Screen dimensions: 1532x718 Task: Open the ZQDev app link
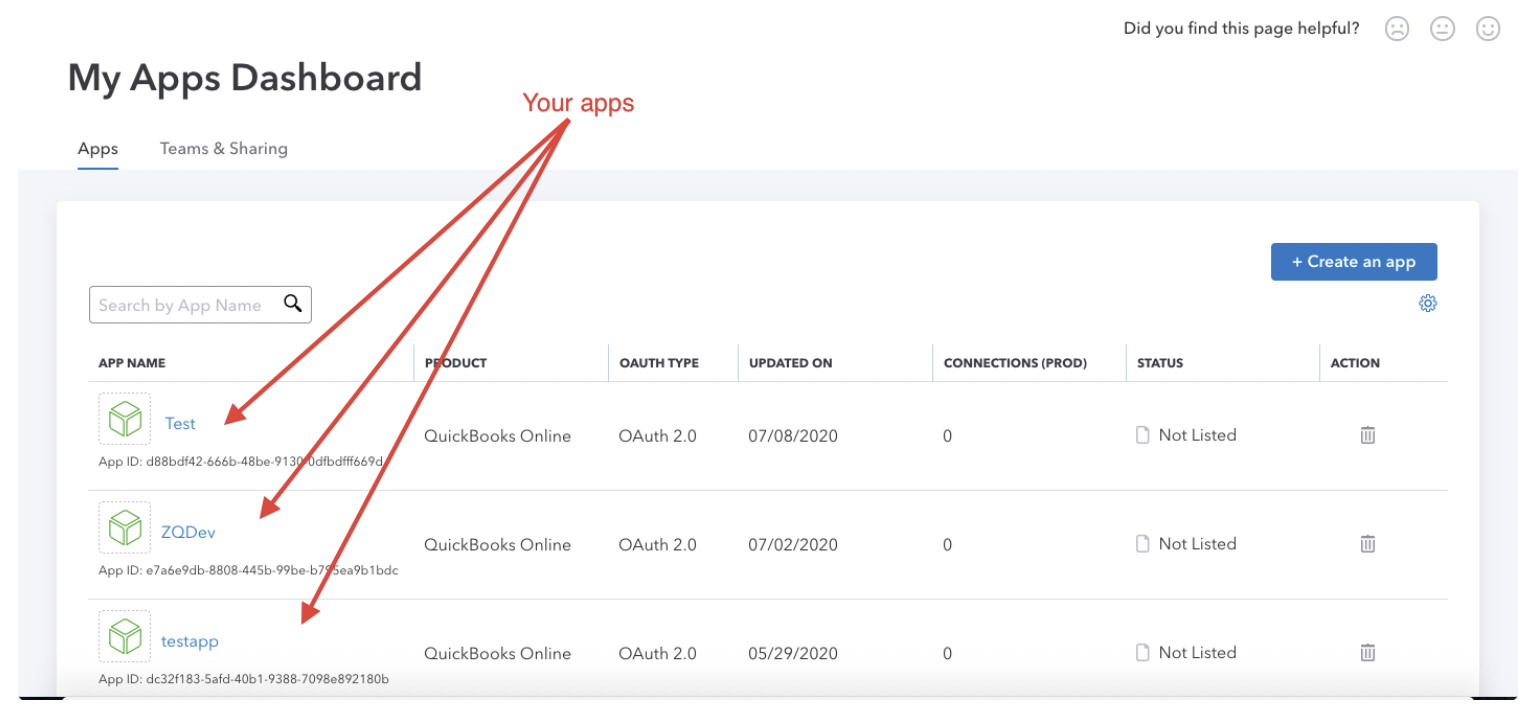(x=188, y=532)
